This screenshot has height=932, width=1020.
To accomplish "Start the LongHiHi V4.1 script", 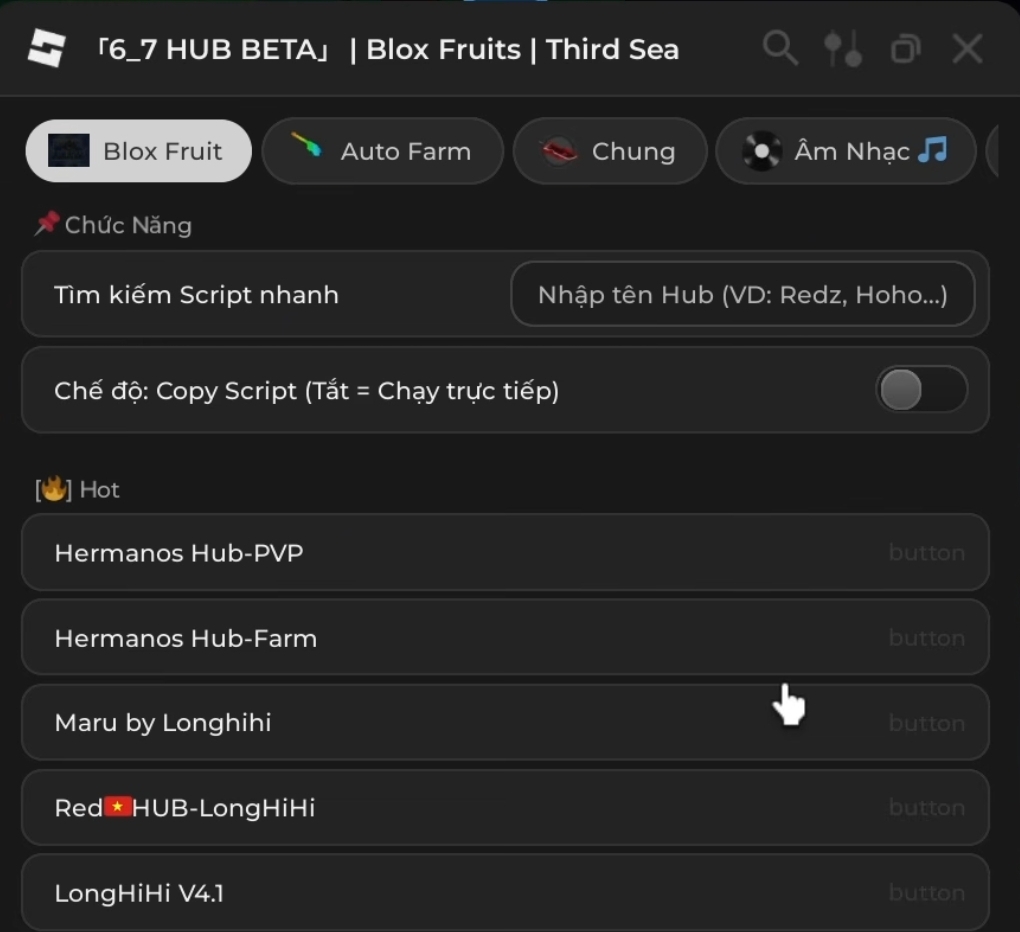I will [x=505, y=892].
